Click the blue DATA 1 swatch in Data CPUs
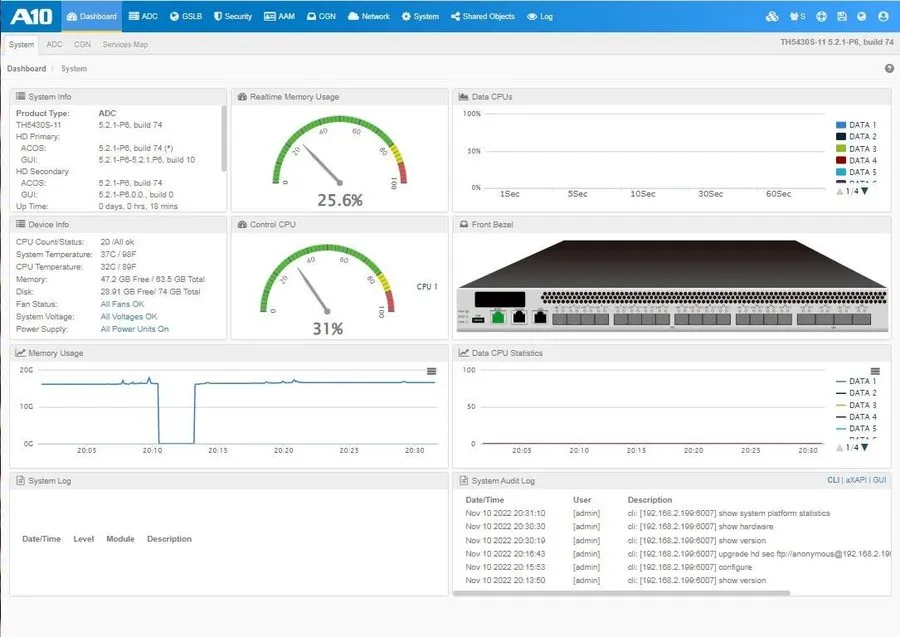This screenshot has width=900, height=637. [841, 125]
